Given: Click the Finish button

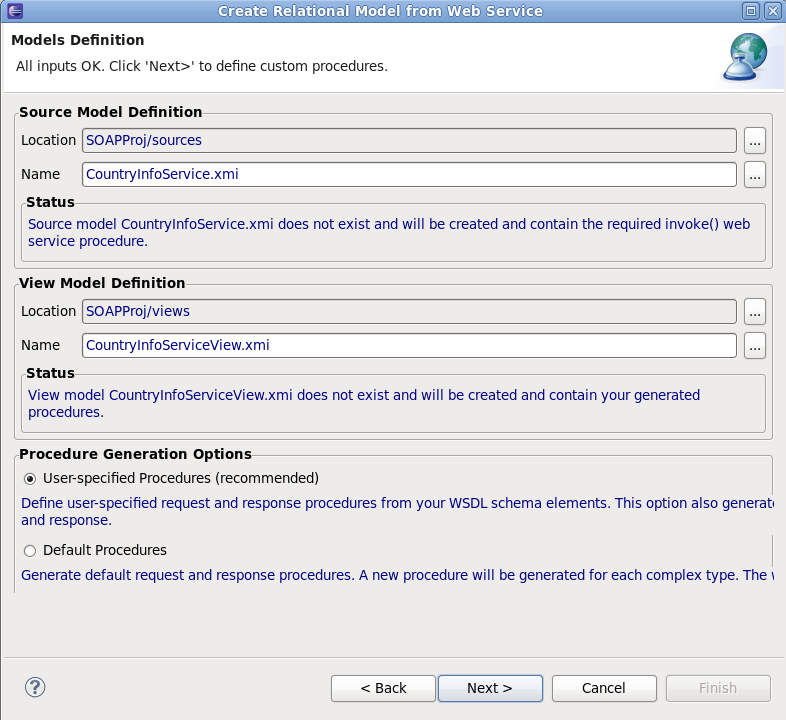Looking at the screenshot, I should click(718, 688).
